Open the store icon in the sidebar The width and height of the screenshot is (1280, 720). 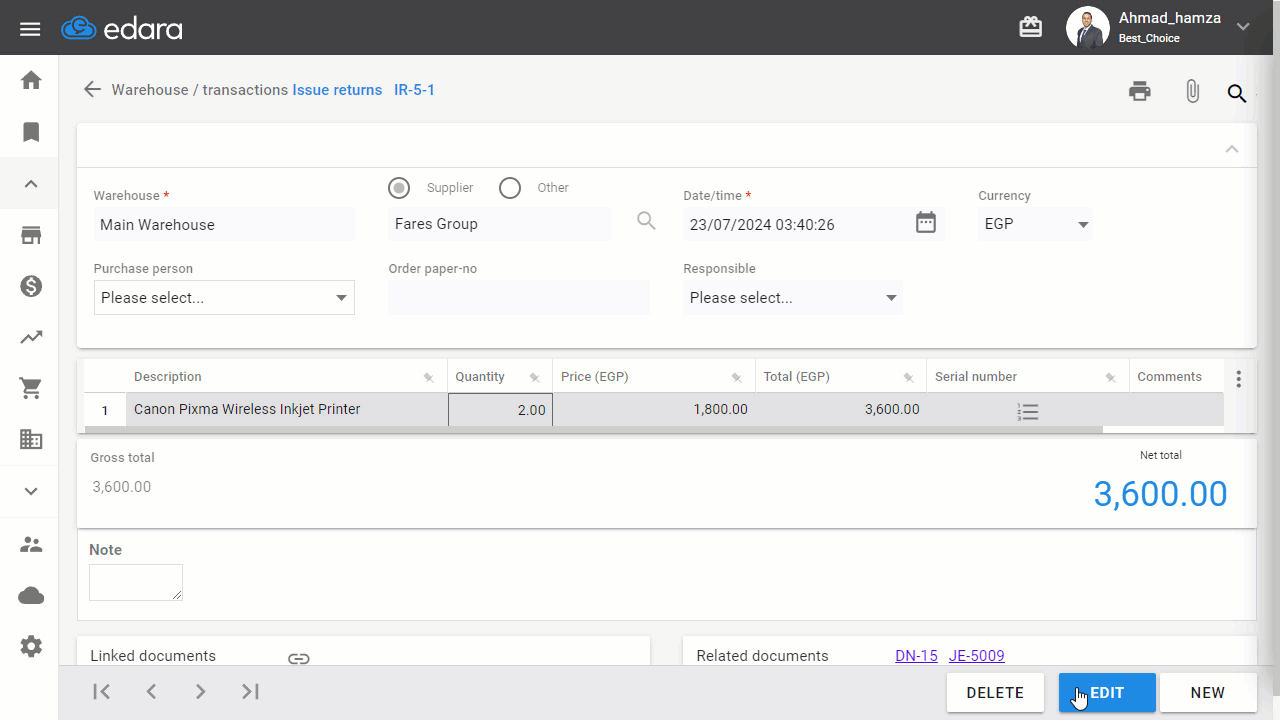pos(31,235)
